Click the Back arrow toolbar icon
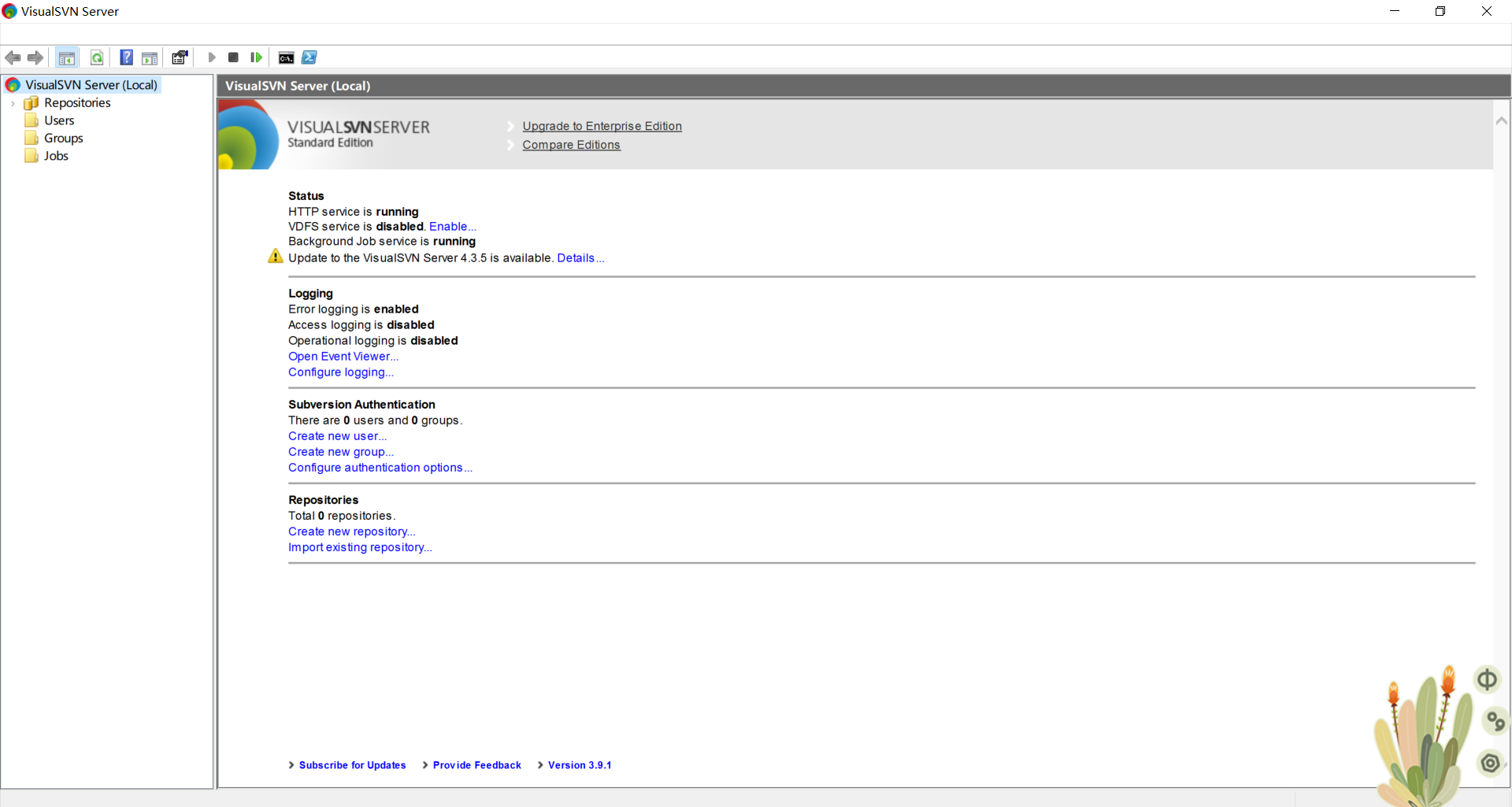 (x=13, y=57)
